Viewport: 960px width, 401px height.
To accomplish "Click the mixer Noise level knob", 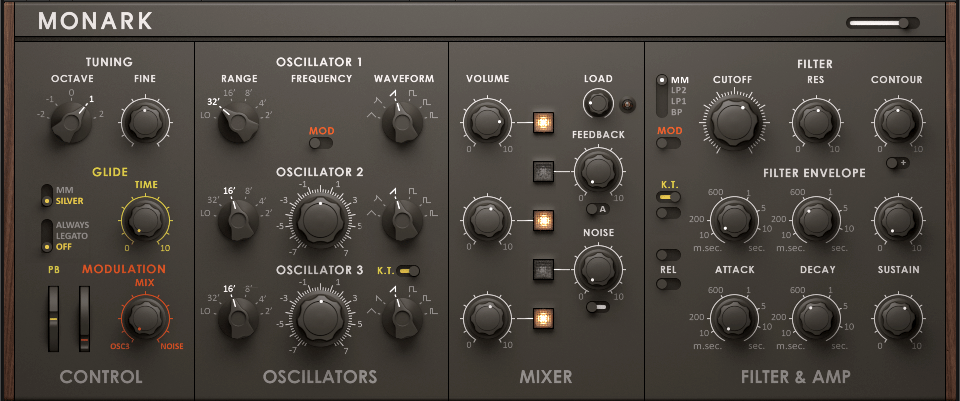I will 598,268.
